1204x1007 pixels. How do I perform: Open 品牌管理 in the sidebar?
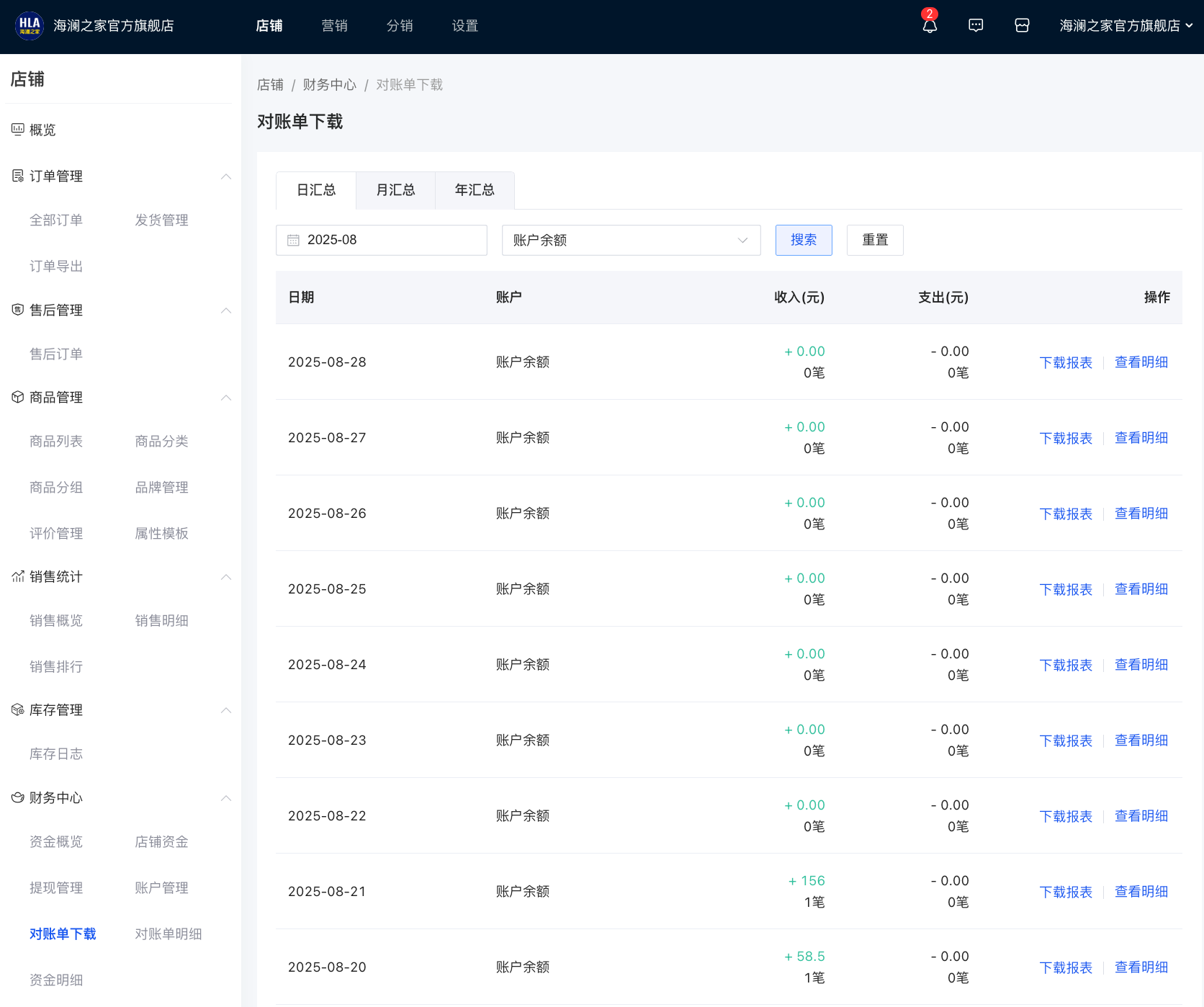(x=162, y=488)
